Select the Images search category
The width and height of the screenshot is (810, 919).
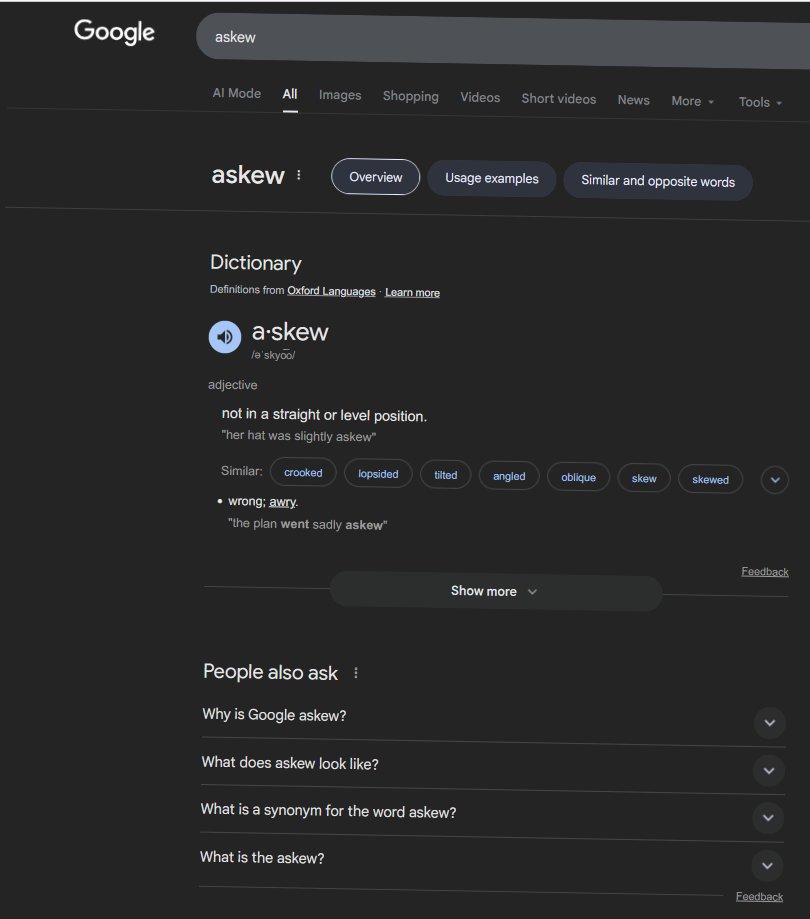(x=340, y=95)
